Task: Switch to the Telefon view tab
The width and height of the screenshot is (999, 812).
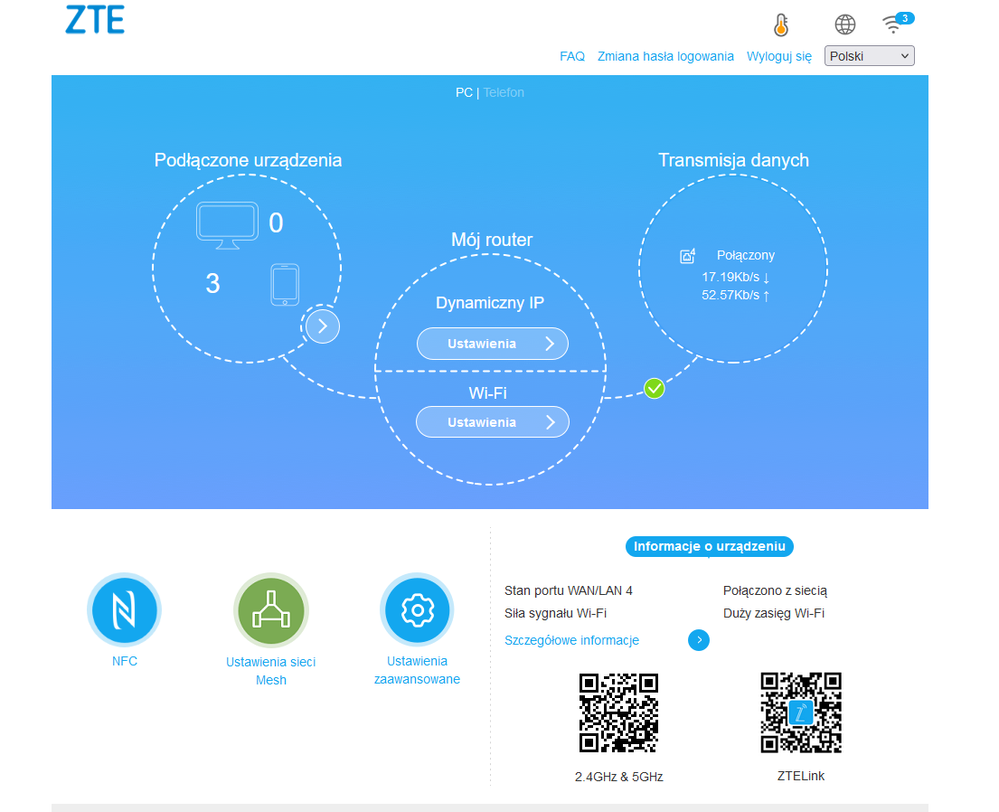Action: pos(503,92)
